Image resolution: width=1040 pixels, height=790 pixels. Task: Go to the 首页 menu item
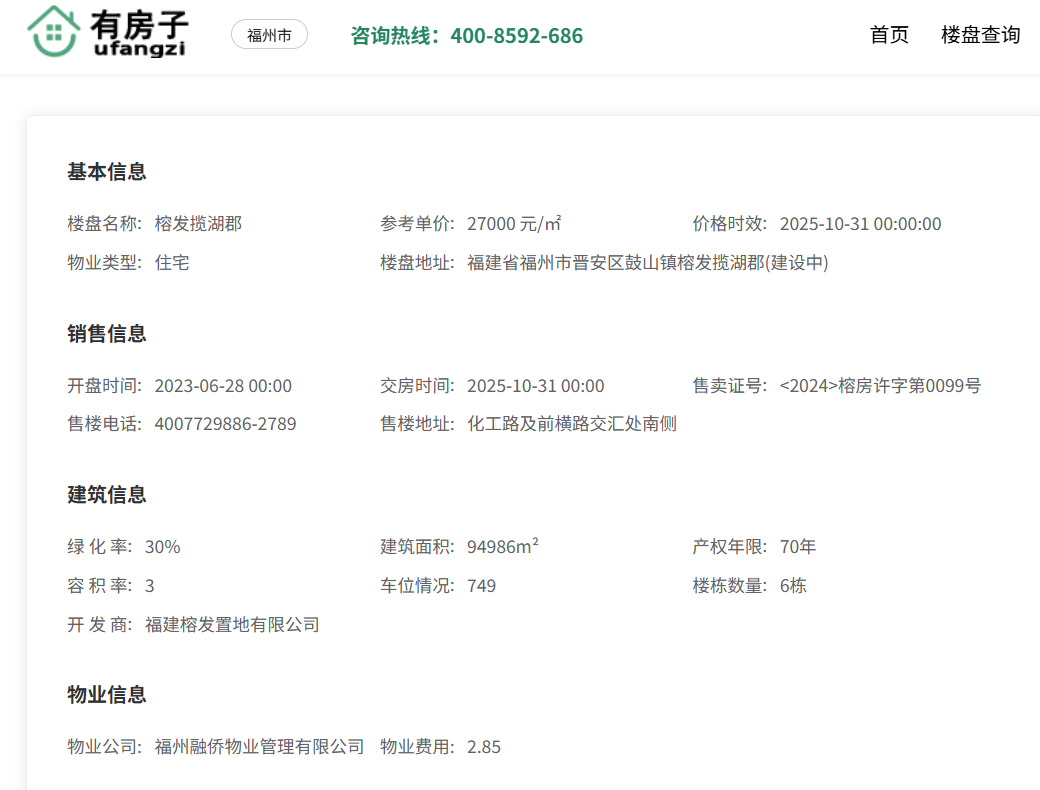point(889,35)
